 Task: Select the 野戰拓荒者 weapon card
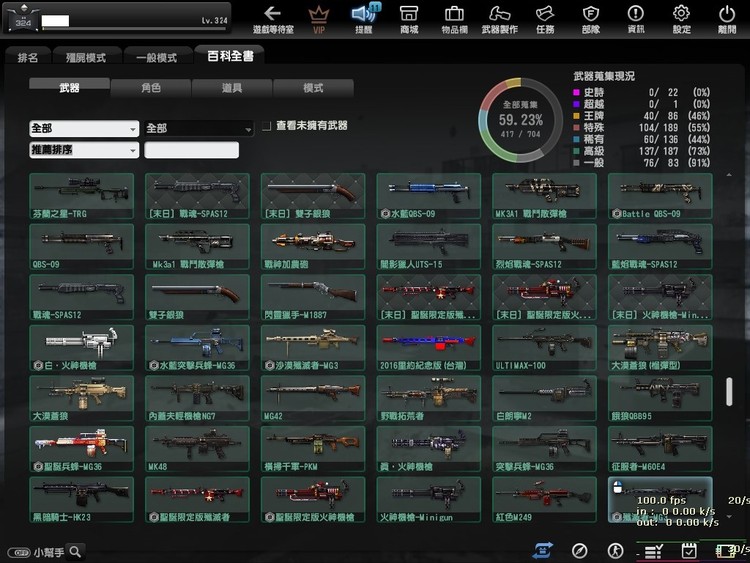tap(429, 398)
